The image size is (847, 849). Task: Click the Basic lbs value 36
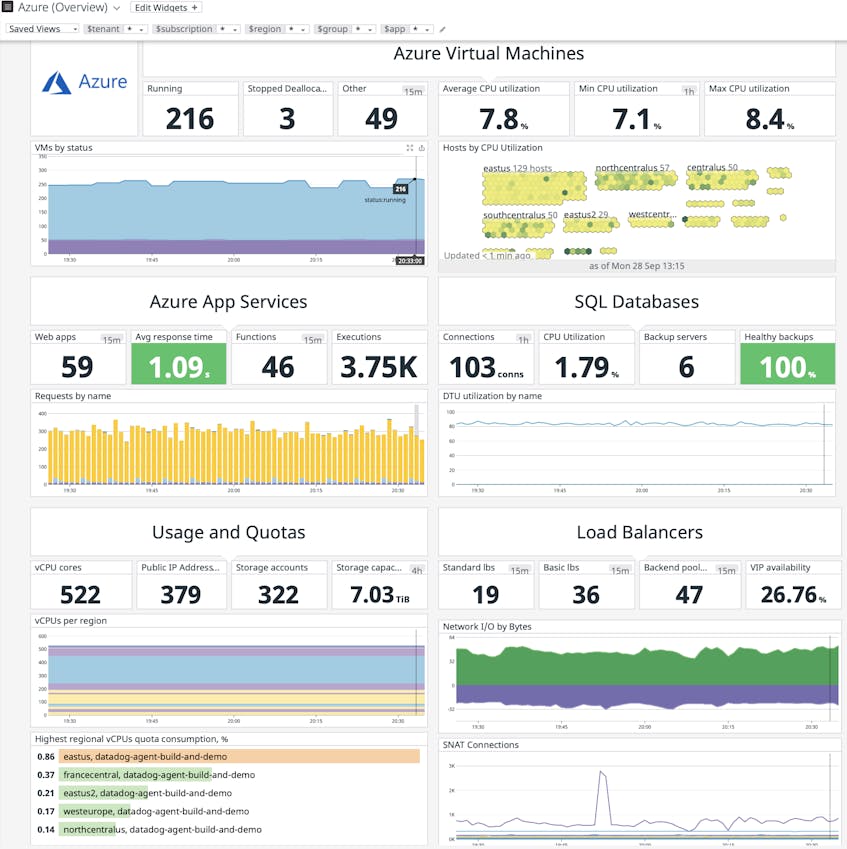[586, 595]
